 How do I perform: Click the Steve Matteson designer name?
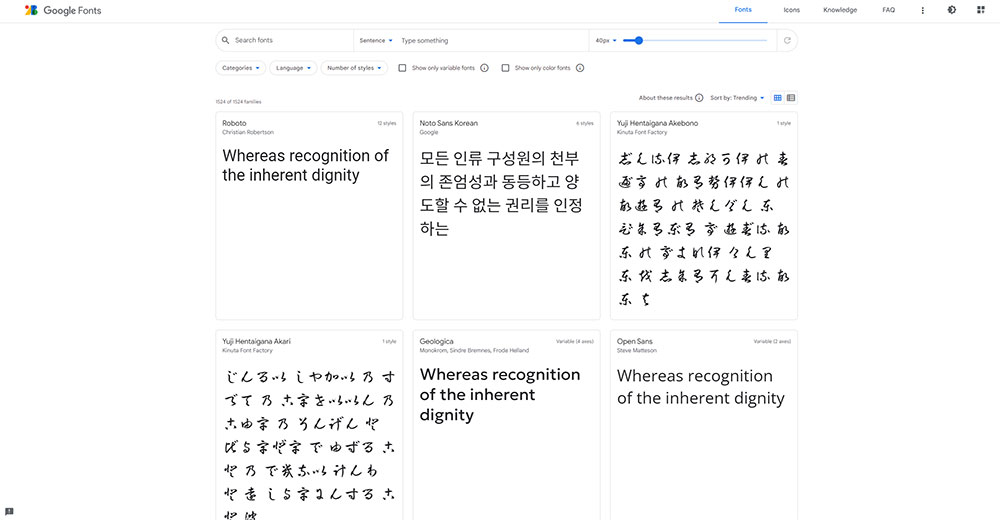pyautogui.click(x=636, y=350)
